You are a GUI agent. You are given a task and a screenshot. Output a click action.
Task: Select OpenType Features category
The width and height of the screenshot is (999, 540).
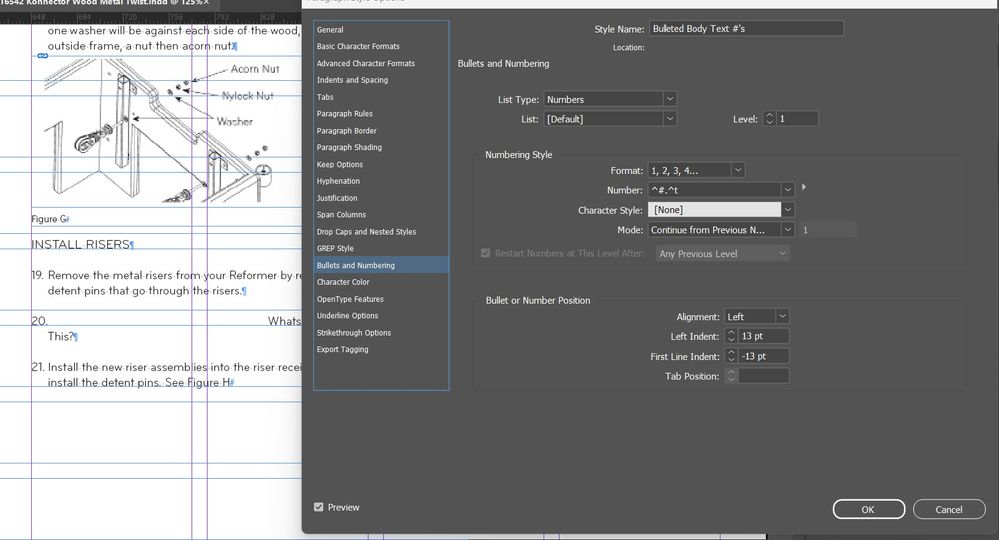tap(381, 299)
